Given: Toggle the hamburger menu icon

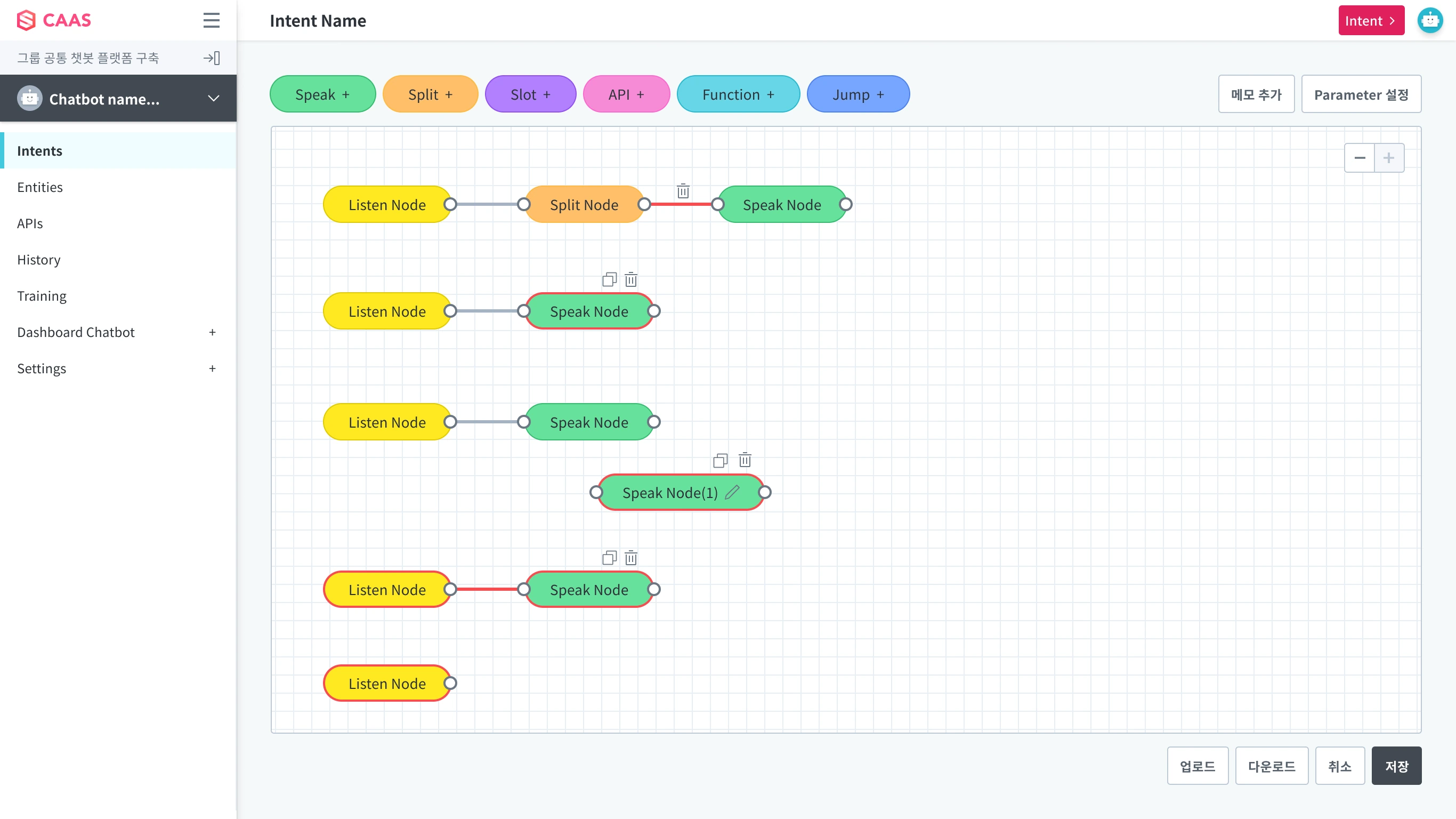Looking at the screenshot, I should pos(212,20).
